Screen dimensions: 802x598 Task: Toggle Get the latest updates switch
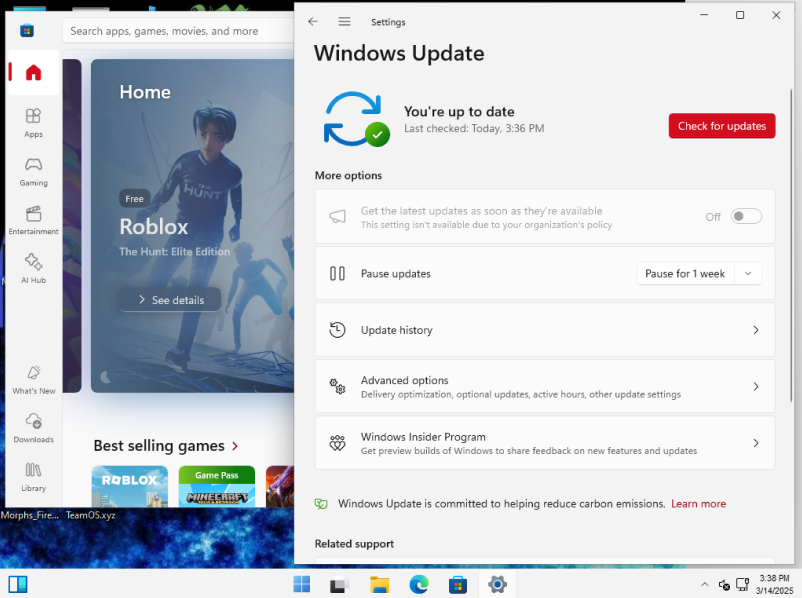746,216
